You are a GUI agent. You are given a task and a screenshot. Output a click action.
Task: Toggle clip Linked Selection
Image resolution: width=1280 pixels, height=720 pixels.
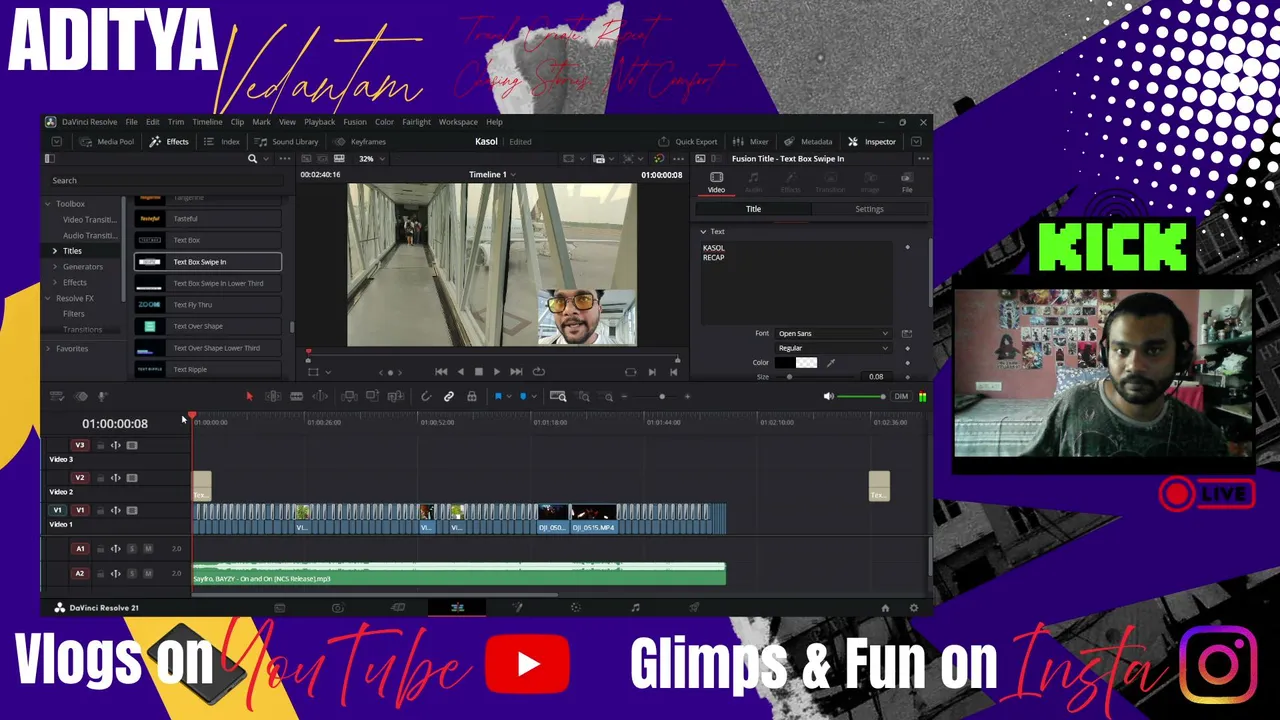tap(449, 397)
